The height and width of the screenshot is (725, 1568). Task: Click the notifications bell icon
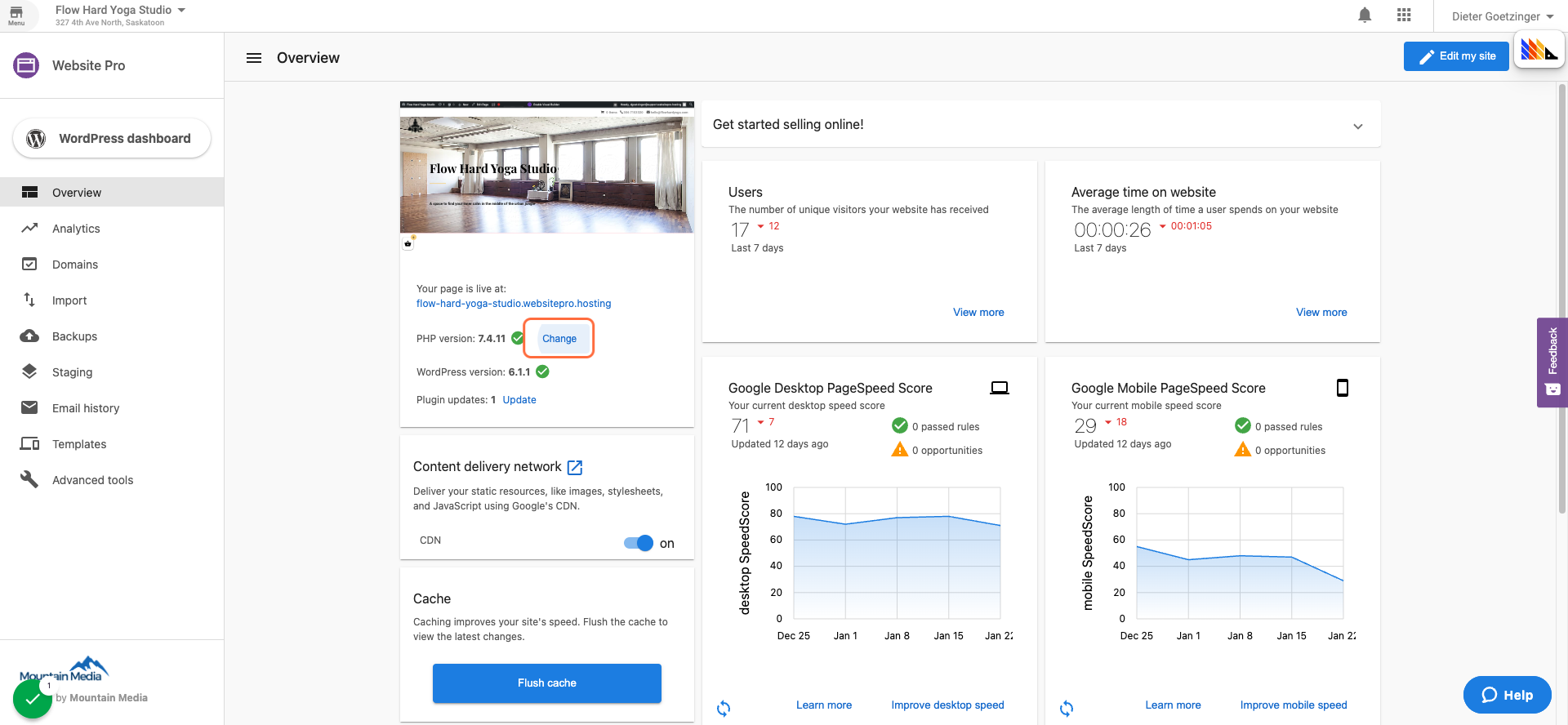tap(1365, 16)
